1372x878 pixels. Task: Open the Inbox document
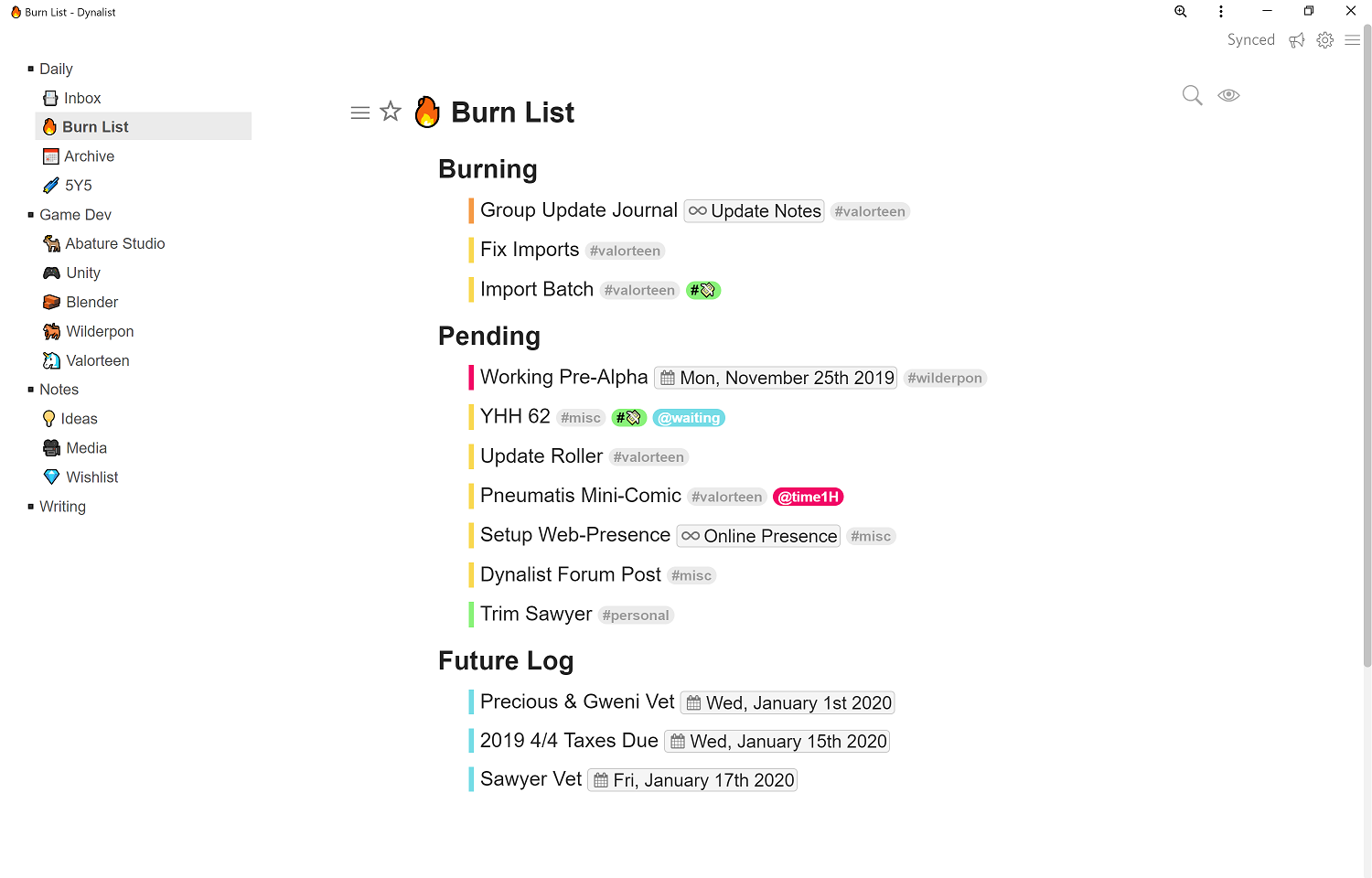click(x=82, y=98)
